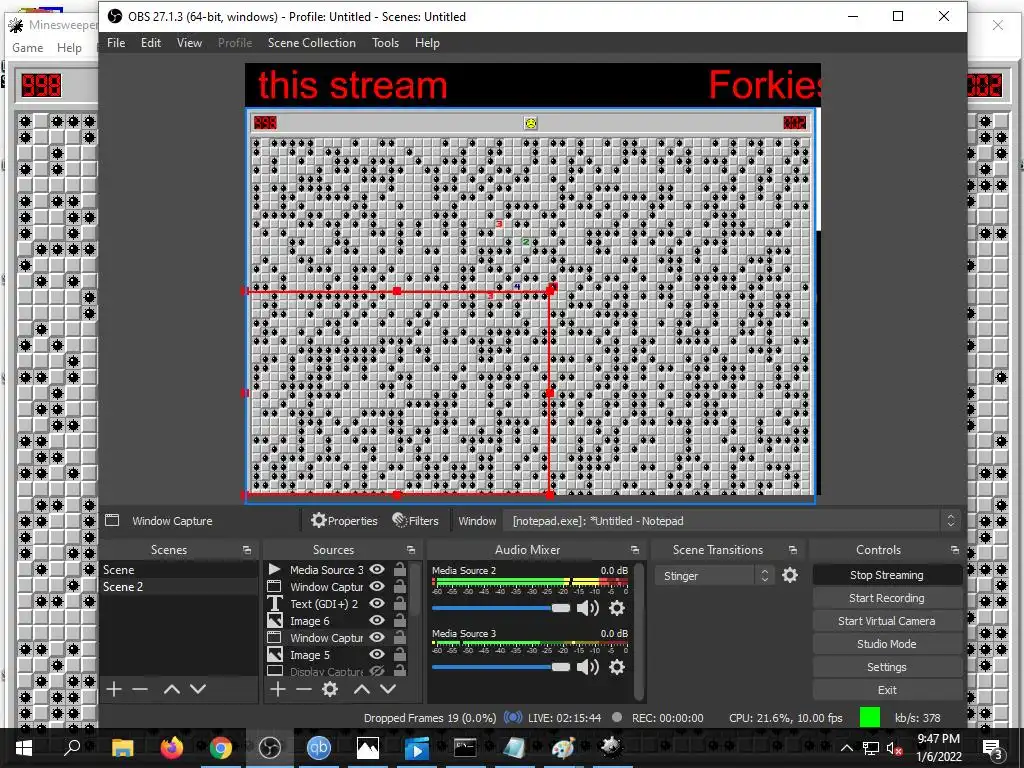The width and height of the screenshot is (1024, 768).
Task: Click the 'LIVE: 02:15:44' status bar text
Action: pos(564,718)
